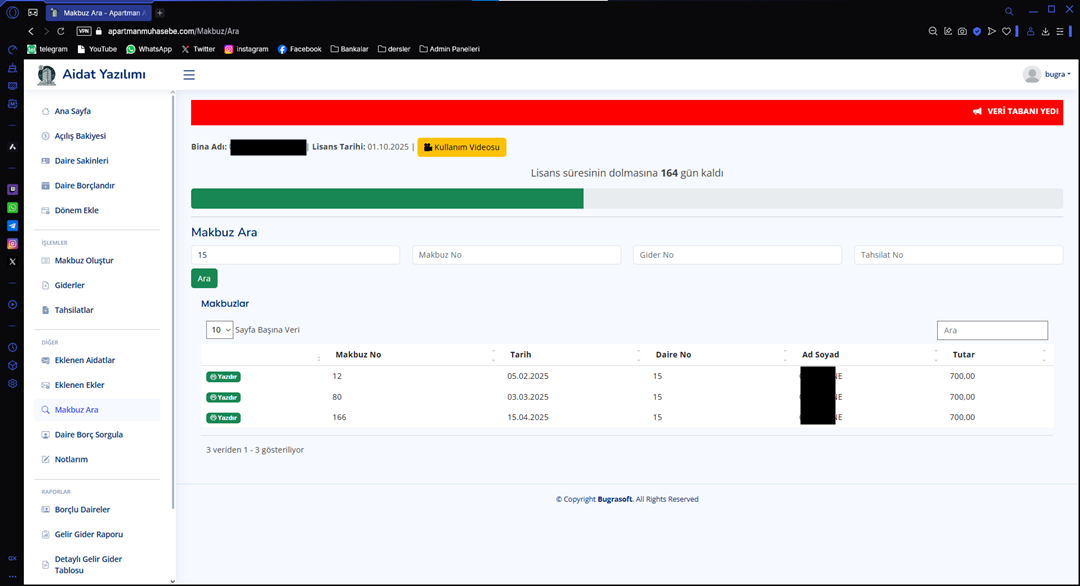Click the Kullanım Videosu button
Screen dimensions: 1080x586
tap(461, 147)
